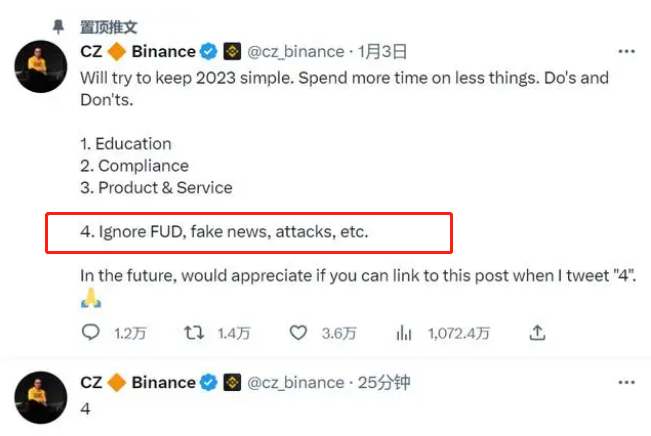Retweet the pinned 2023 tweet
651x436 pixels.
[x=195, y=331]
